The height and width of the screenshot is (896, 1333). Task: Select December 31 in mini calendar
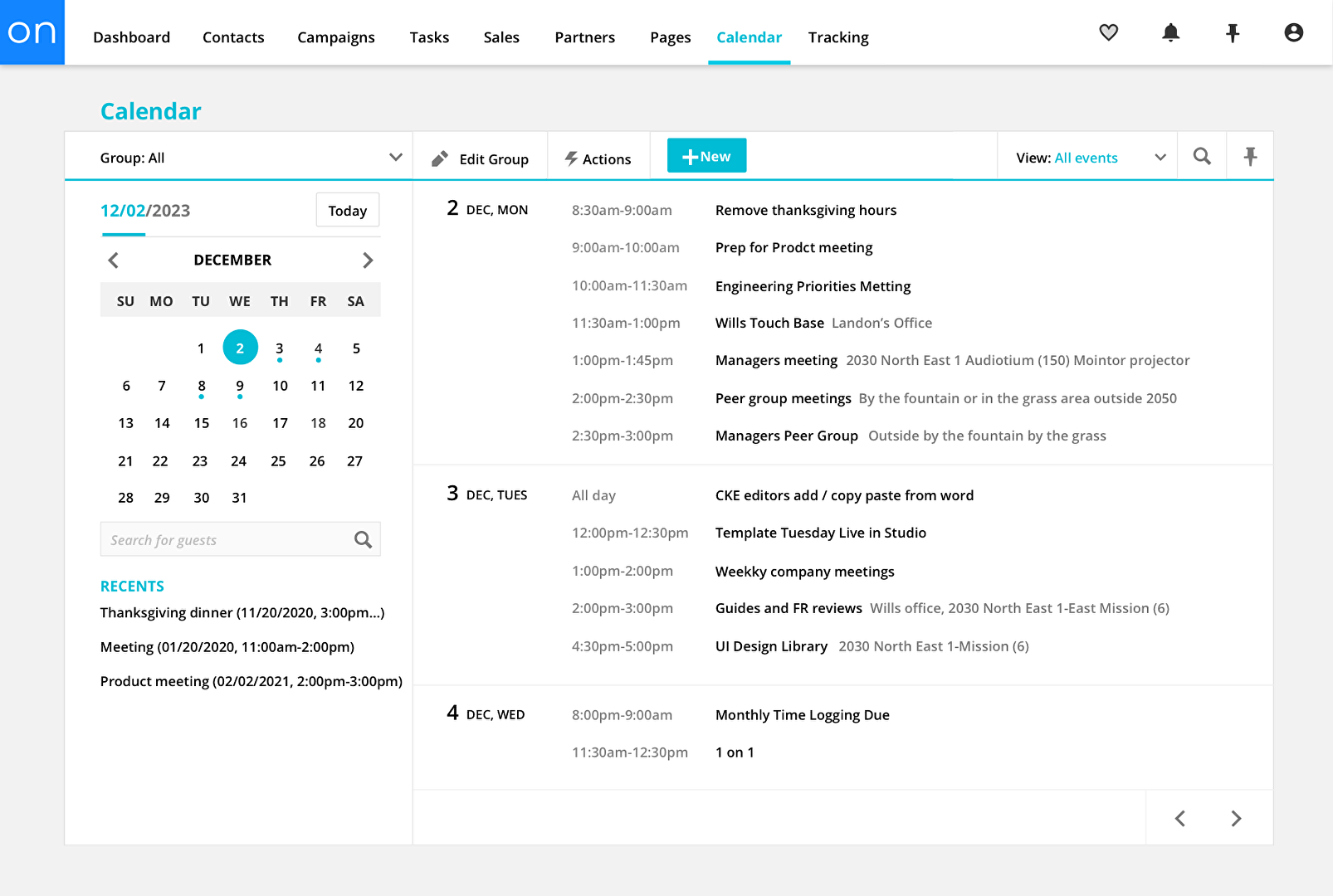[239, 498]
